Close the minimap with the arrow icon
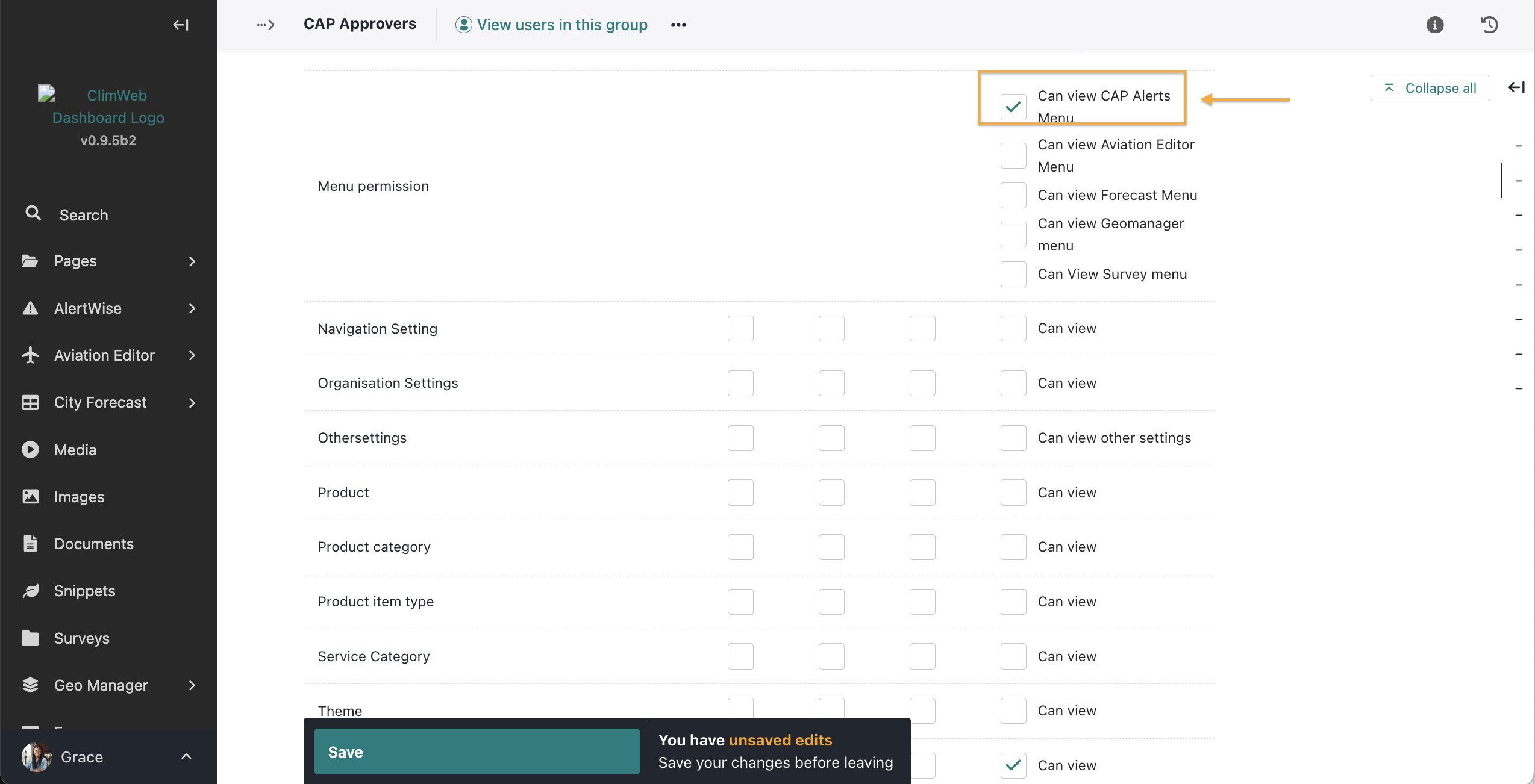The height and width of the screenshot is (784, 1535). (1516, 88)
